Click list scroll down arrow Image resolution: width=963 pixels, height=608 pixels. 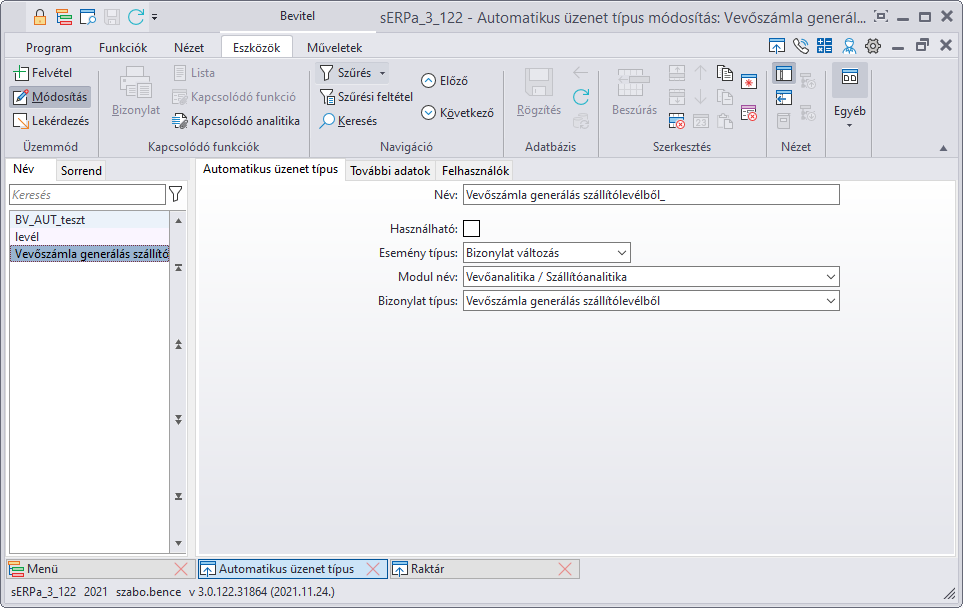(179, 544)
